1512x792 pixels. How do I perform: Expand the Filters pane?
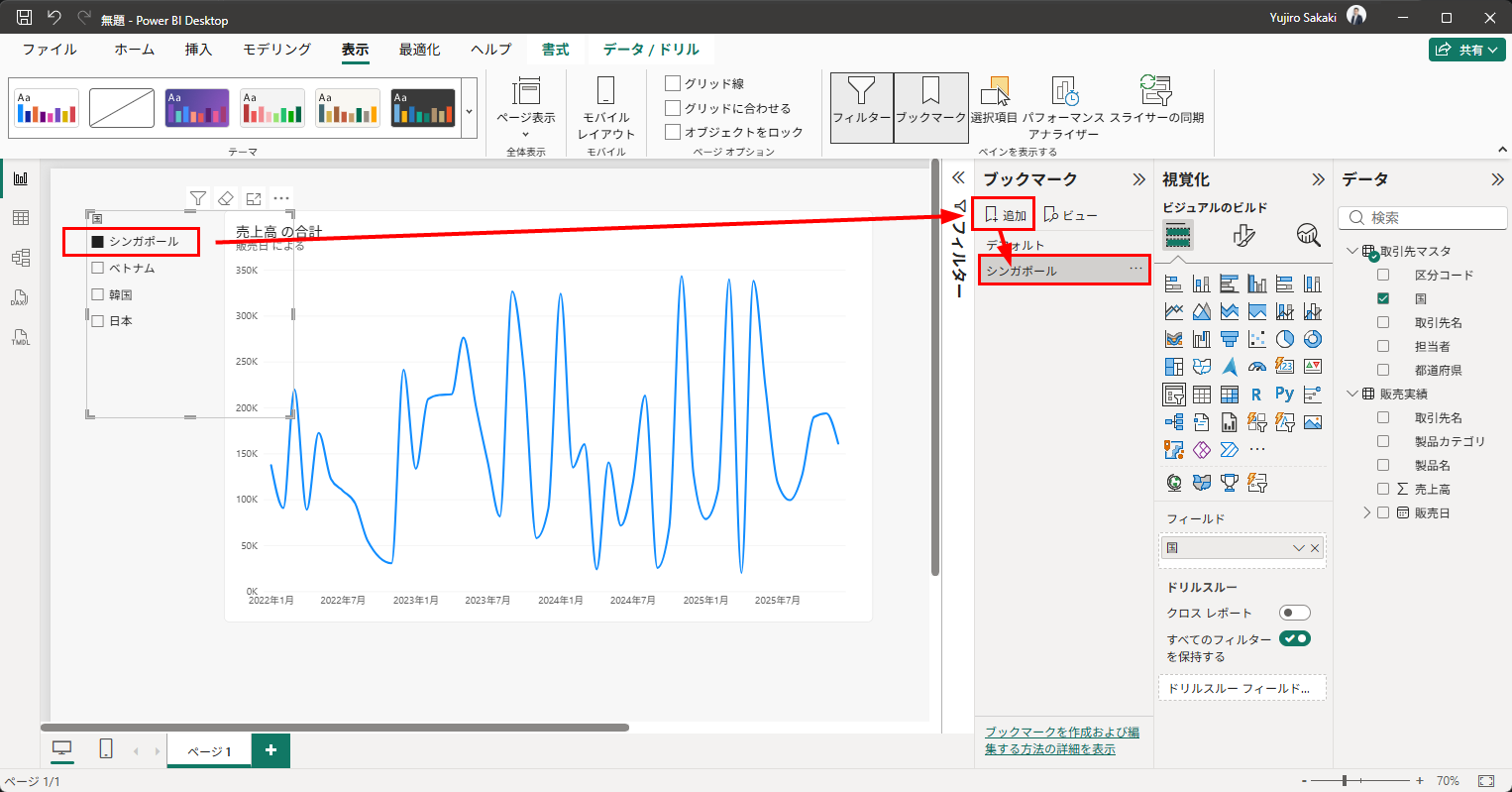click(x=958, y=178)
